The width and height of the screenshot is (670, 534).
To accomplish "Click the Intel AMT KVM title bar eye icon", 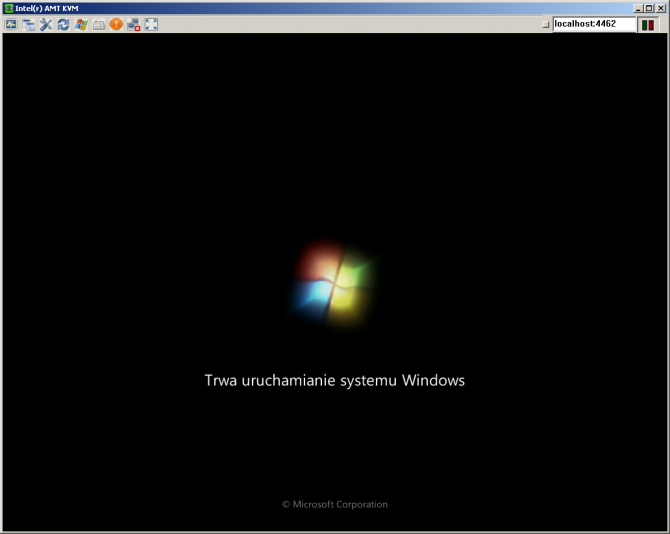I will click(x=9, y=8).
